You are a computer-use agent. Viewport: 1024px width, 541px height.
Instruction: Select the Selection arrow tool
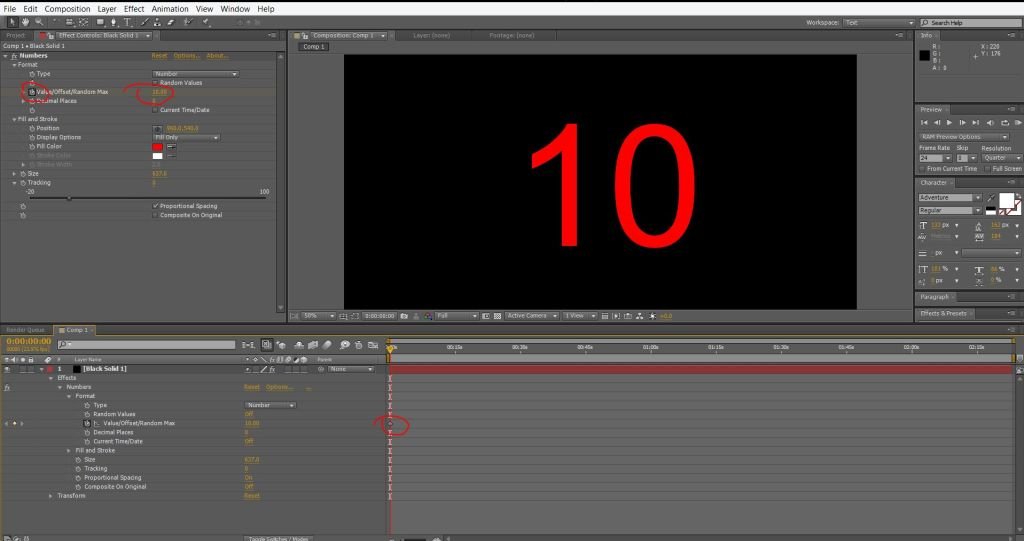(x=12, y=22)
